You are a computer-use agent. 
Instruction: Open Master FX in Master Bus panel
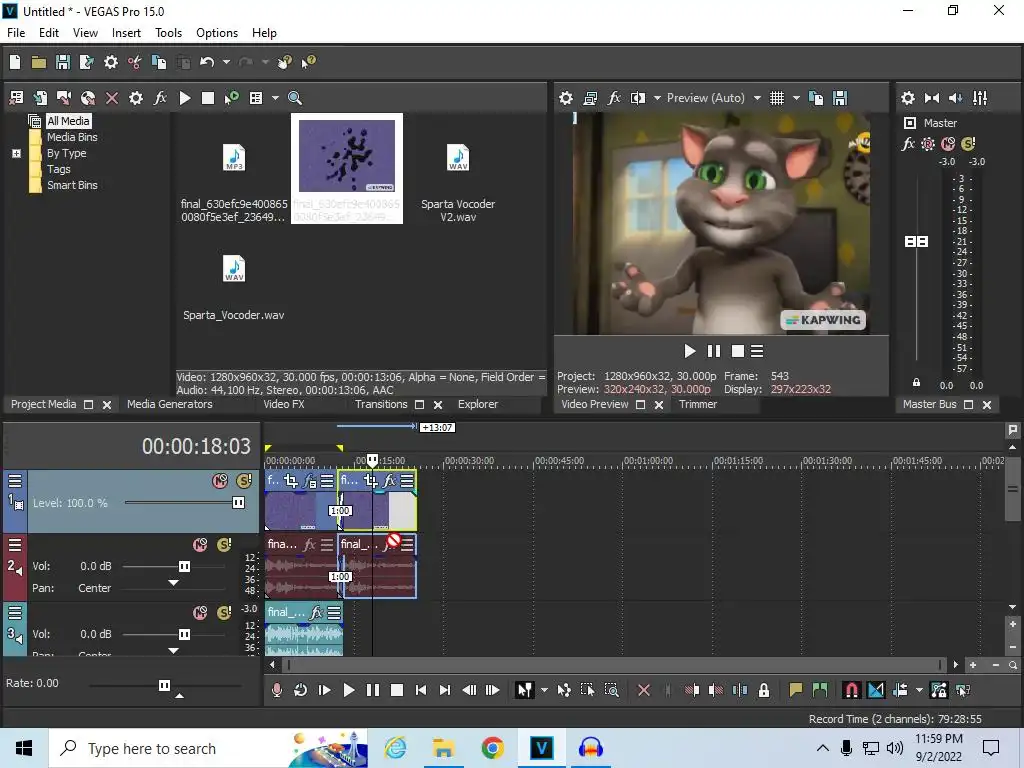pyautogui.click(x=908, y=144)
